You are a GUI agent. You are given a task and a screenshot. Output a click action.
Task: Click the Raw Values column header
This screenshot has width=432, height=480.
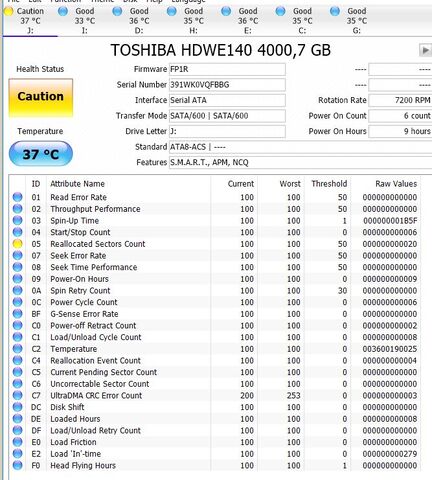pyautogui.click(x=386, y=184)
